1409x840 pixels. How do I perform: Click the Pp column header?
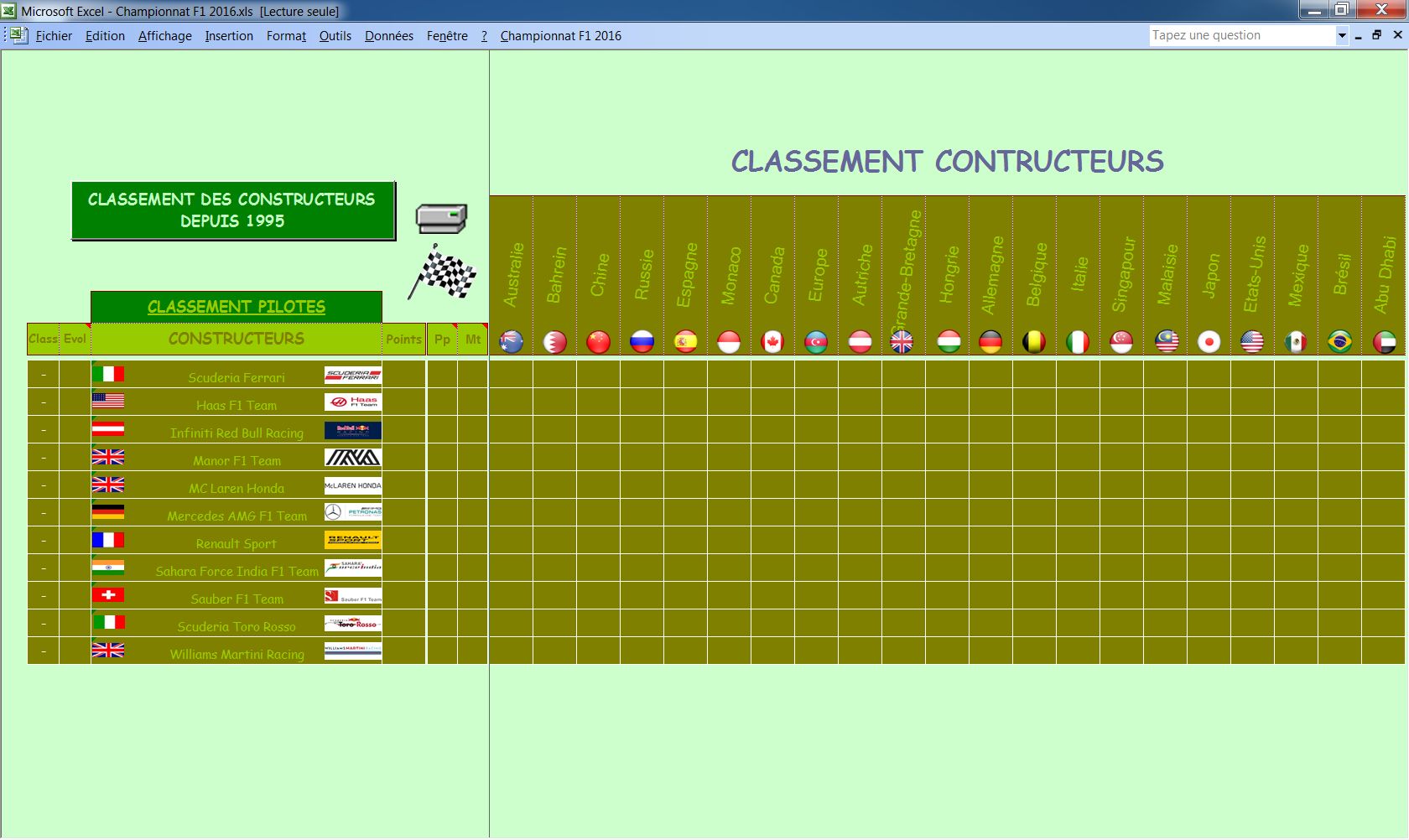[442, 339]
